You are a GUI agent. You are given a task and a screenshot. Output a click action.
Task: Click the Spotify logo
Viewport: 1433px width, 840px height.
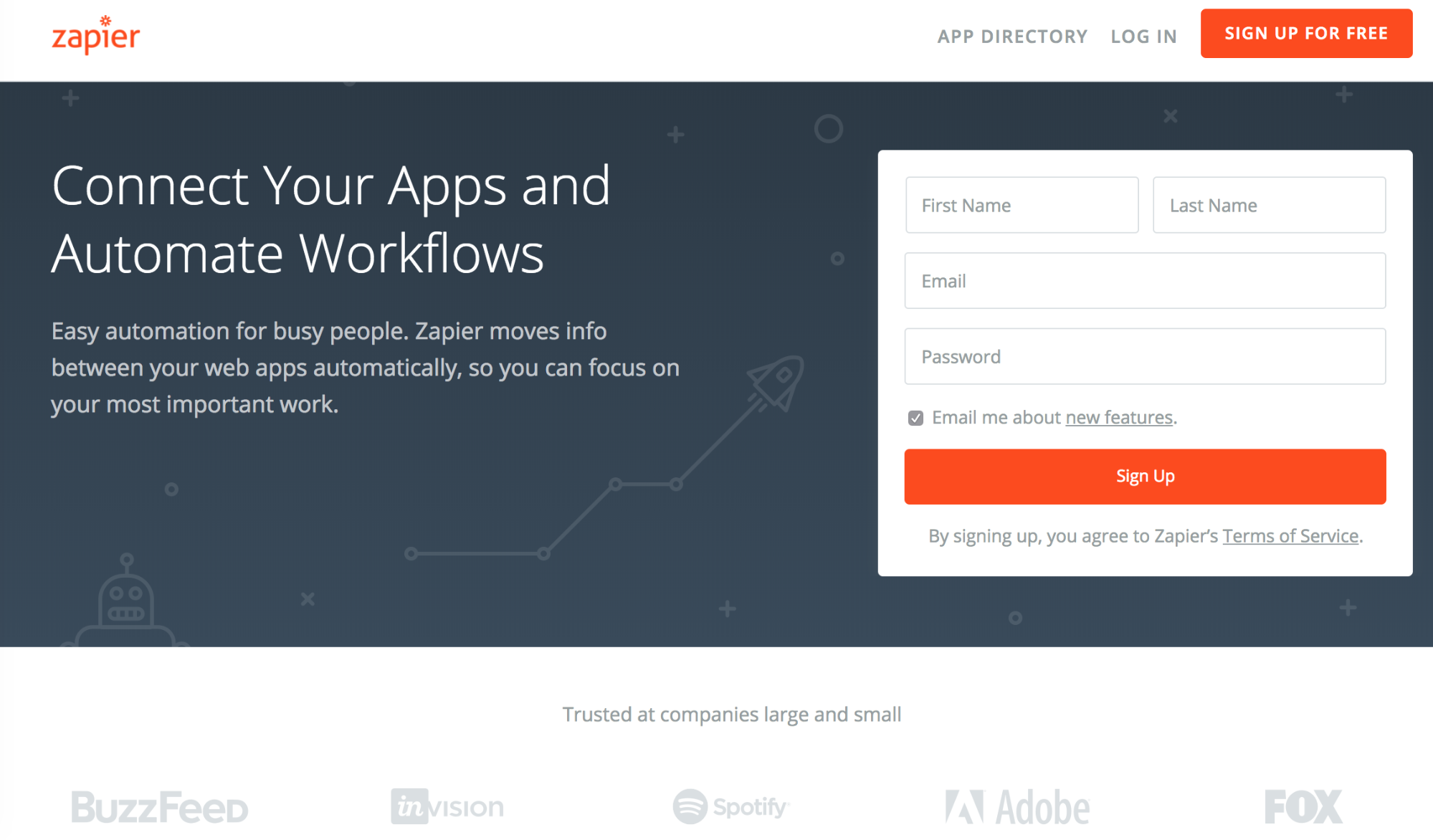[730, 807]
